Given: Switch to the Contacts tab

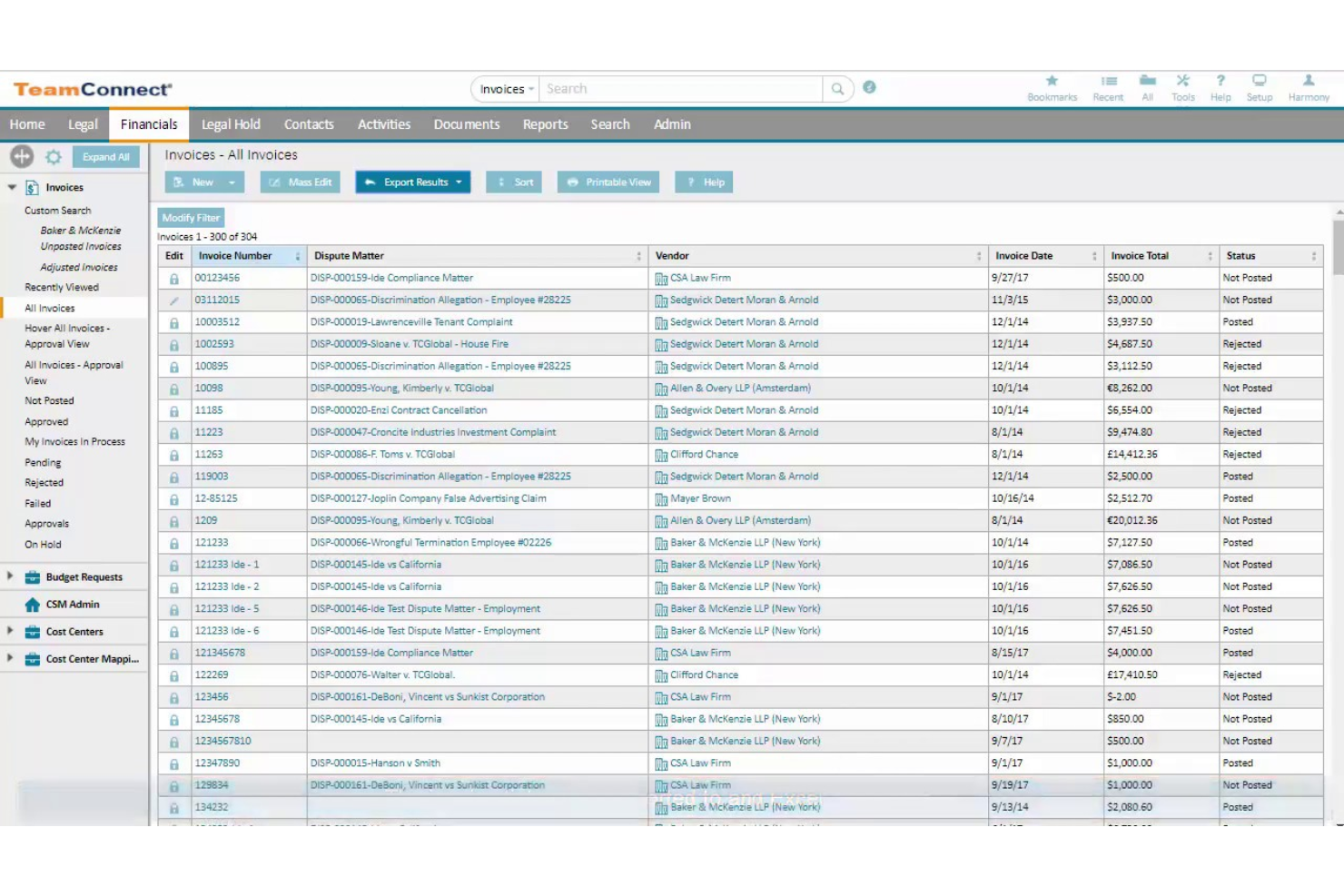Looking at the screenshot, I should point(309,124).
